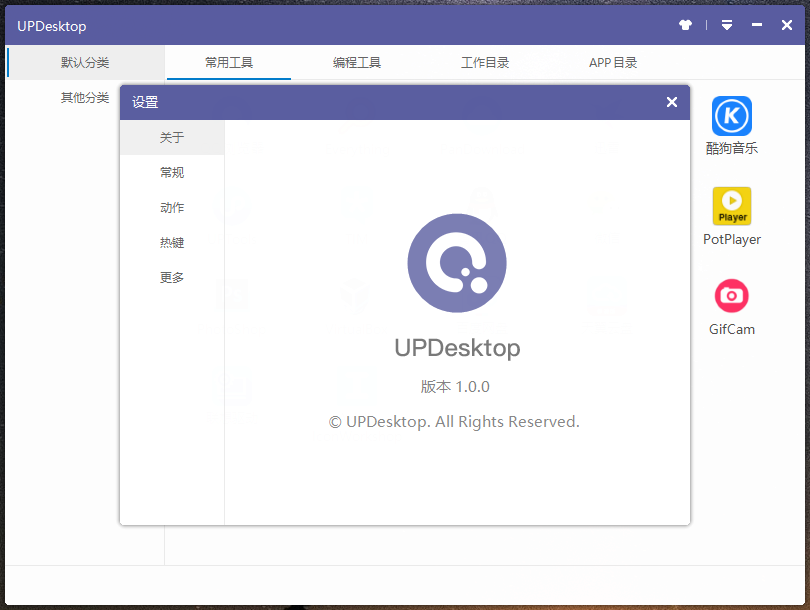Switch to the APP 目录 tab

coord(613,62)
